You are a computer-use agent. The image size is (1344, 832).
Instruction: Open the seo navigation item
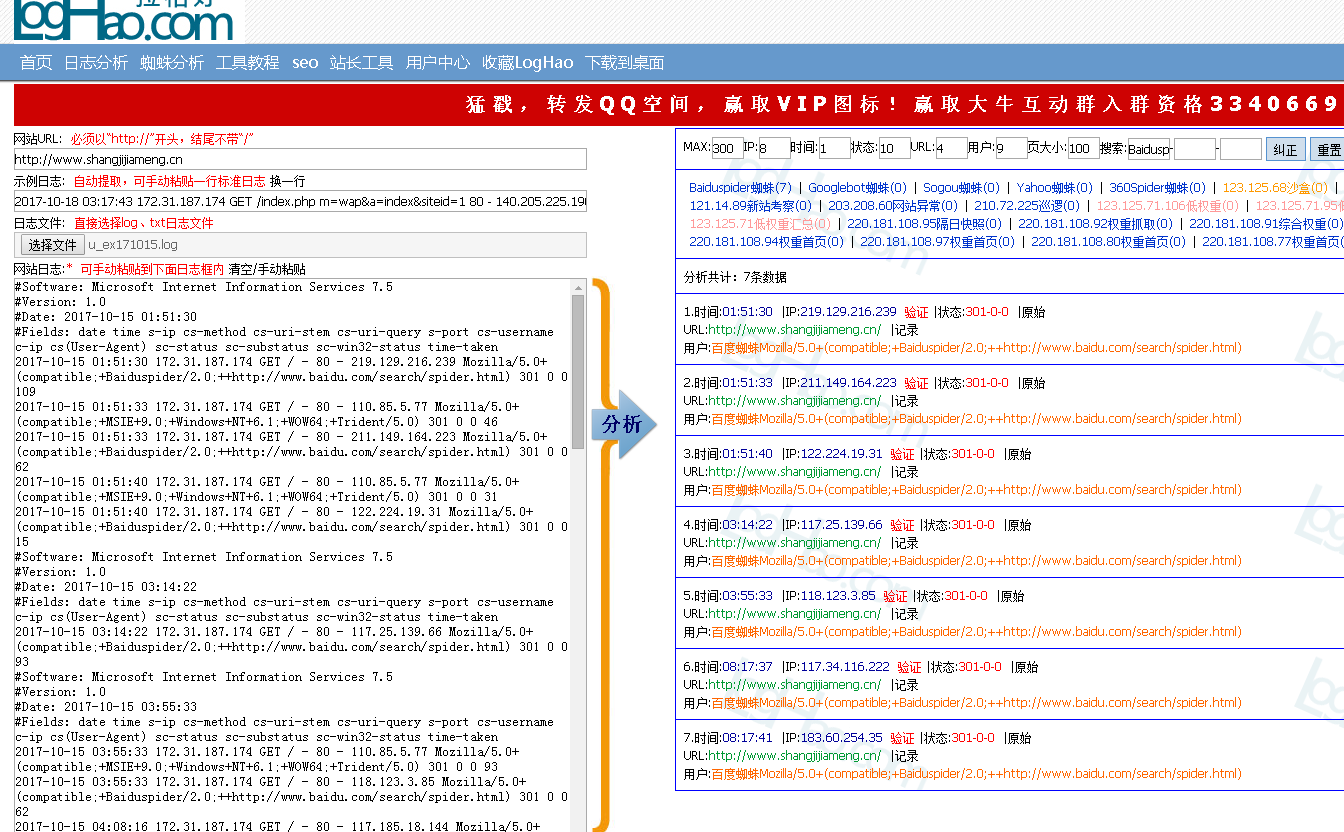click(x=305, y=62)
